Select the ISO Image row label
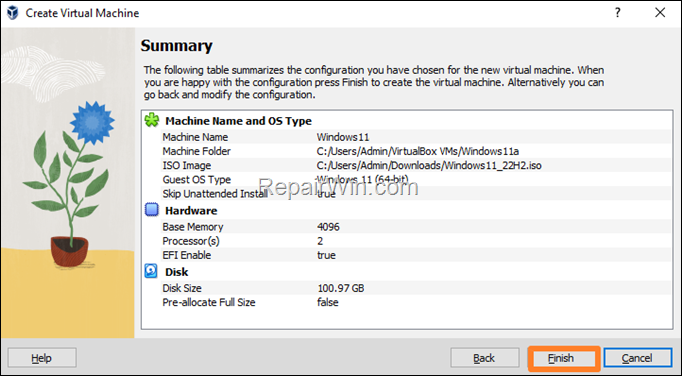This screenshot has width=682, height=376. (187, 165)
